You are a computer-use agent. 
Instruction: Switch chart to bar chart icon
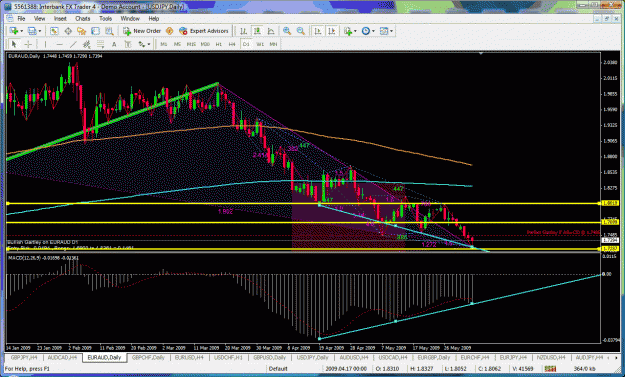pyautogui.click(x=243, y=31)
